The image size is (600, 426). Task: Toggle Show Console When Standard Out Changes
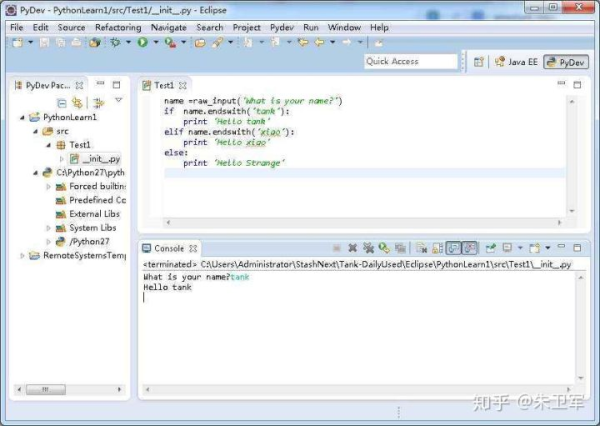click(x=453, y=248)
